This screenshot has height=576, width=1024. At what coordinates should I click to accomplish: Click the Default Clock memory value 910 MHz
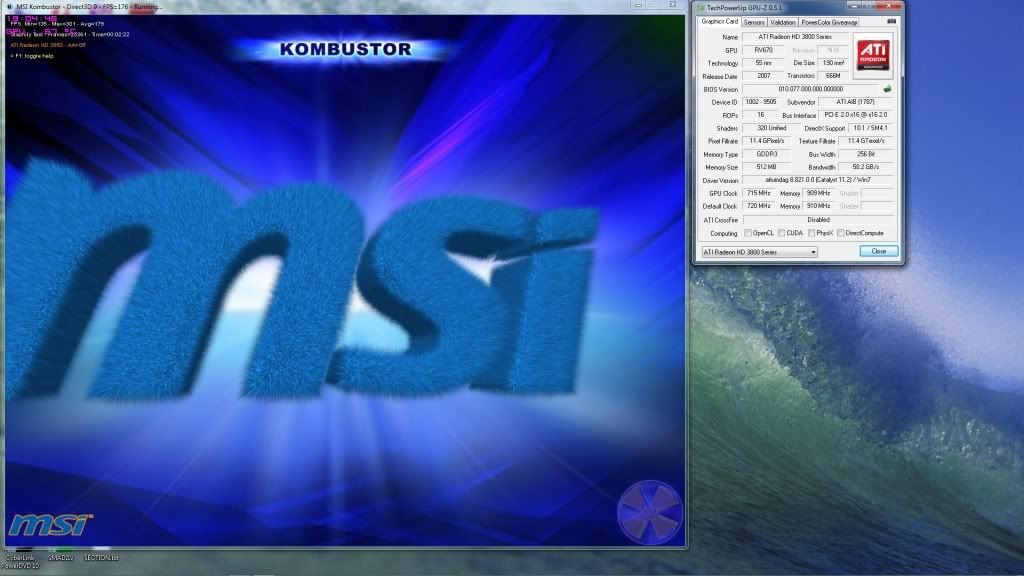pyautogui.click(x=818, y=206)
